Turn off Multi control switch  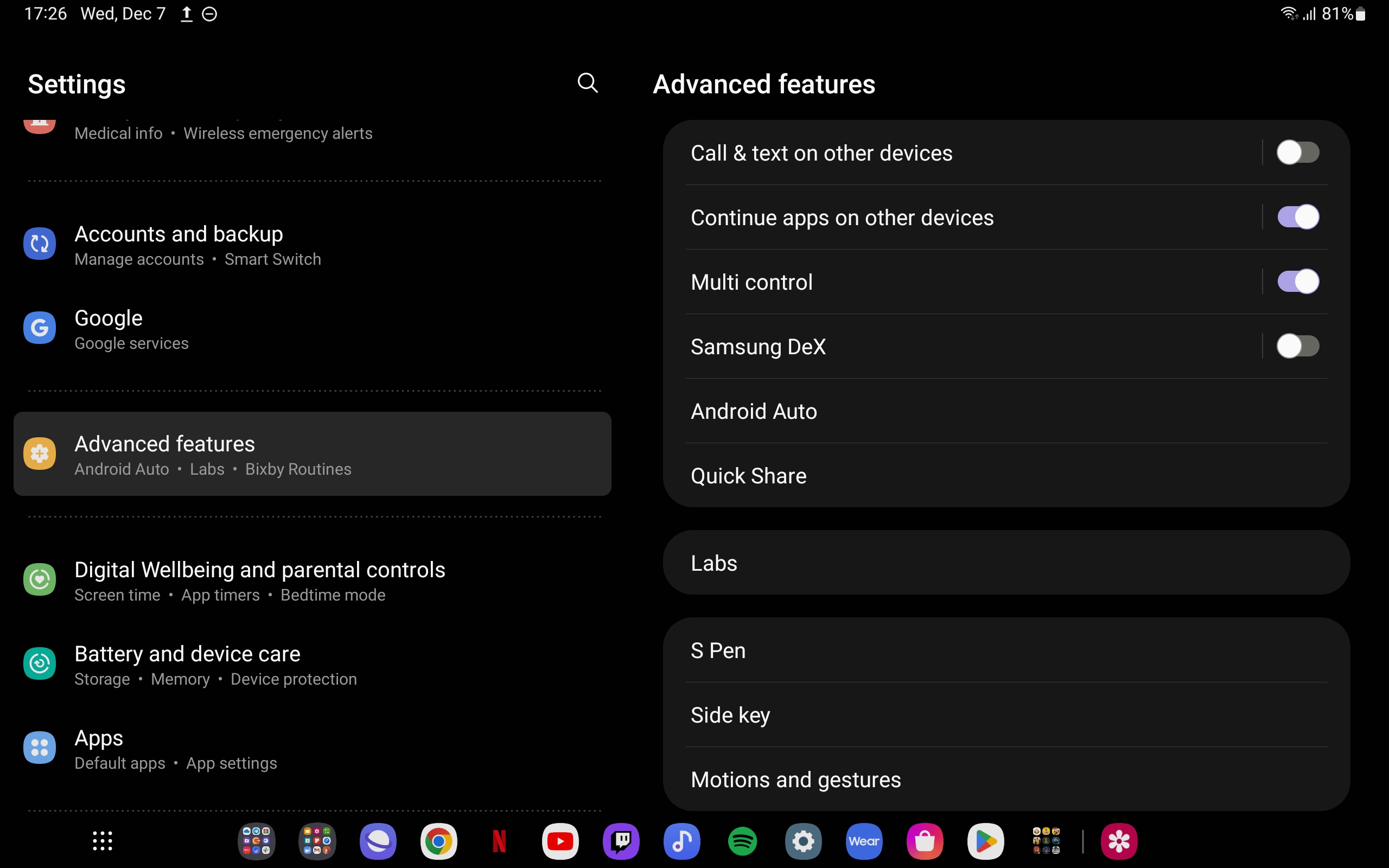pos(1298,282)
